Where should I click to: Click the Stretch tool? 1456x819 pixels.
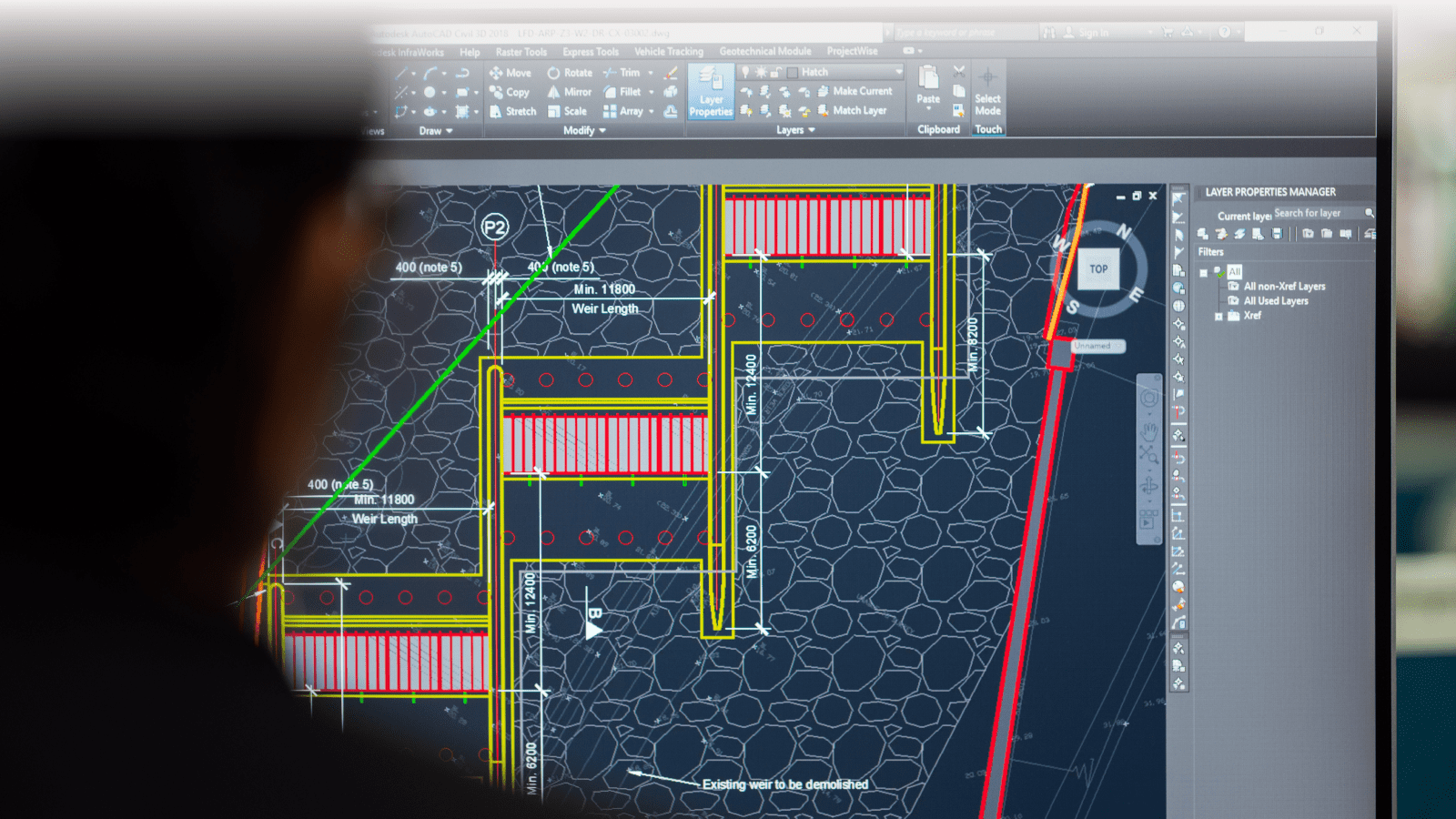coord(513,111)
